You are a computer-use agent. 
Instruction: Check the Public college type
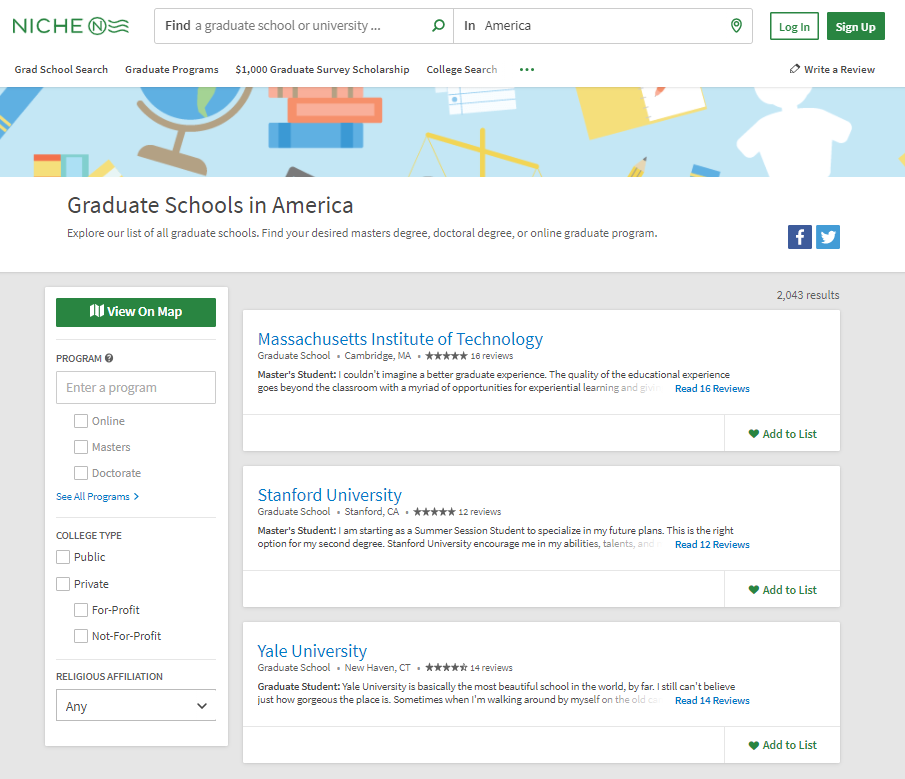point(63,557)
